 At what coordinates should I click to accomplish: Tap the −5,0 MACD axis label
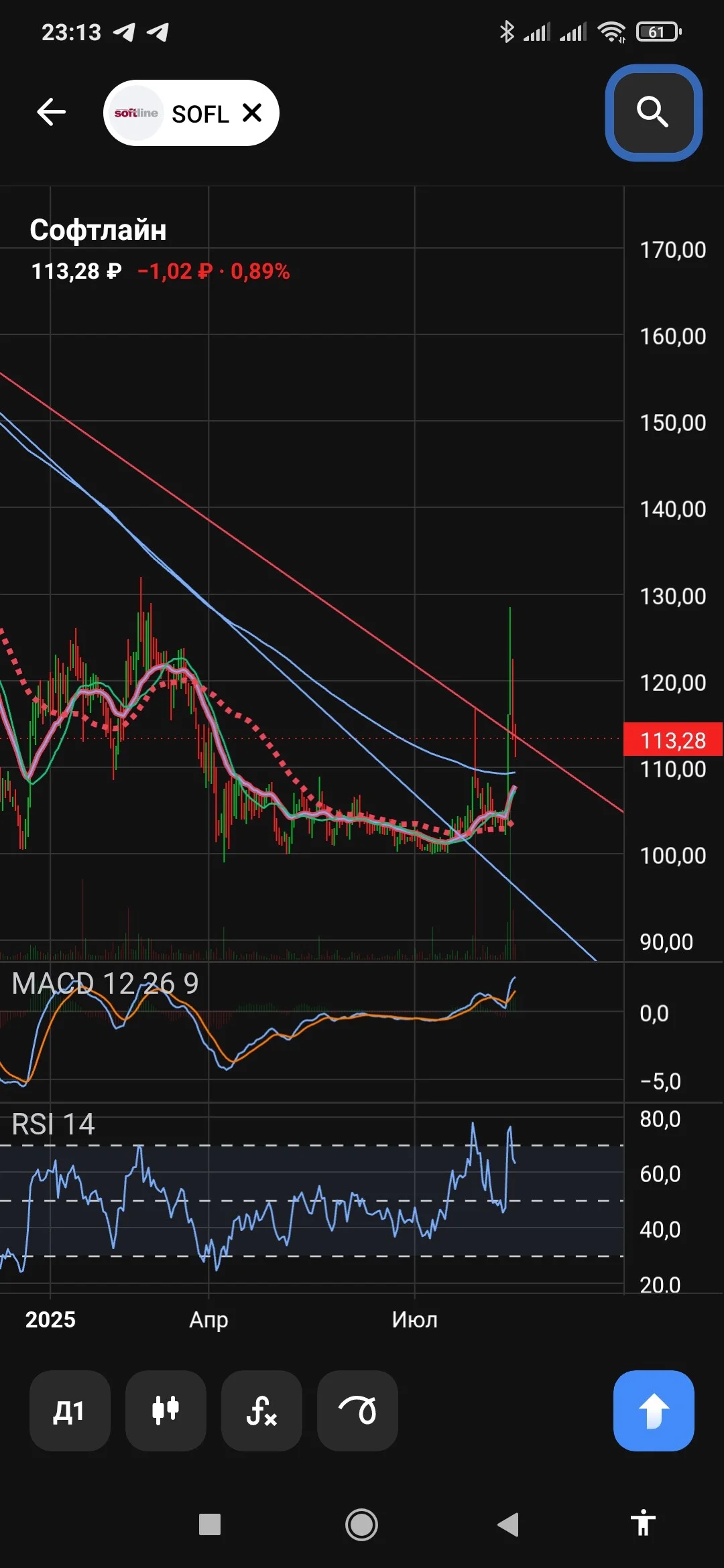click(x=660, y=1082)
